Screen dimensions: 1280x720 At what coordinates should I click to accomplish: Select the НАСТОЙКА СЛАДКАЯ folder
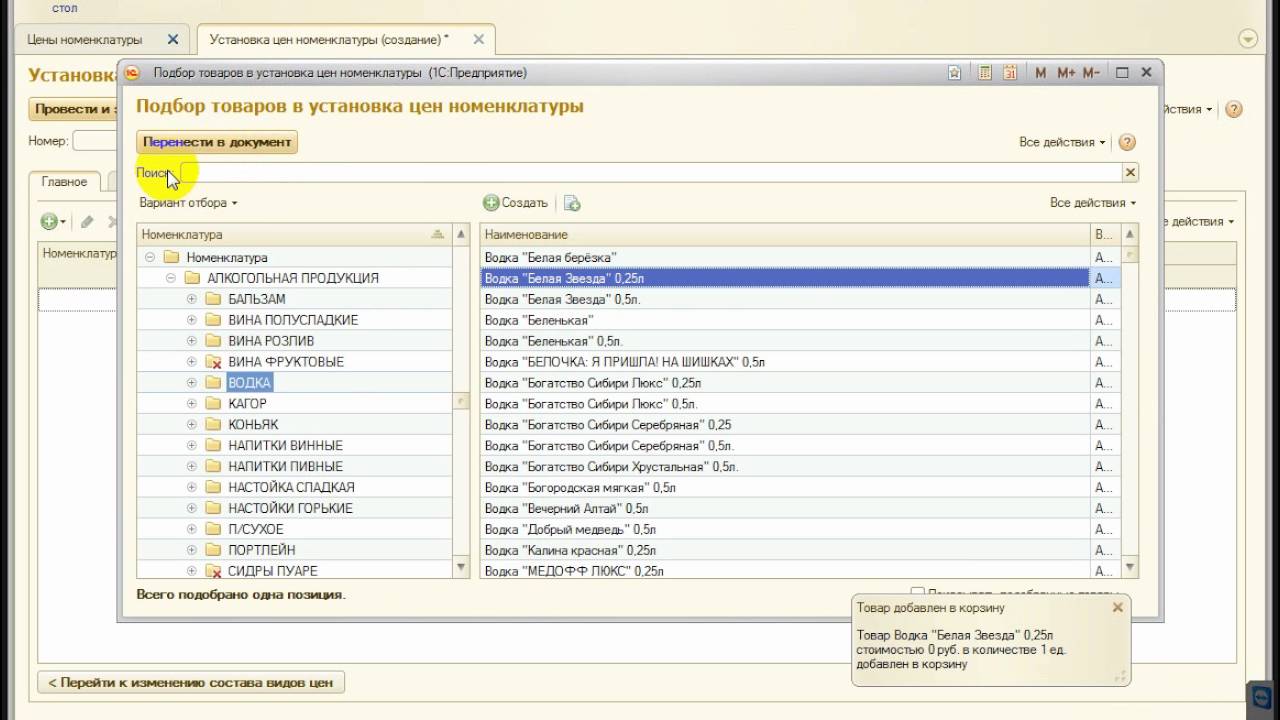tap(291, 488)
